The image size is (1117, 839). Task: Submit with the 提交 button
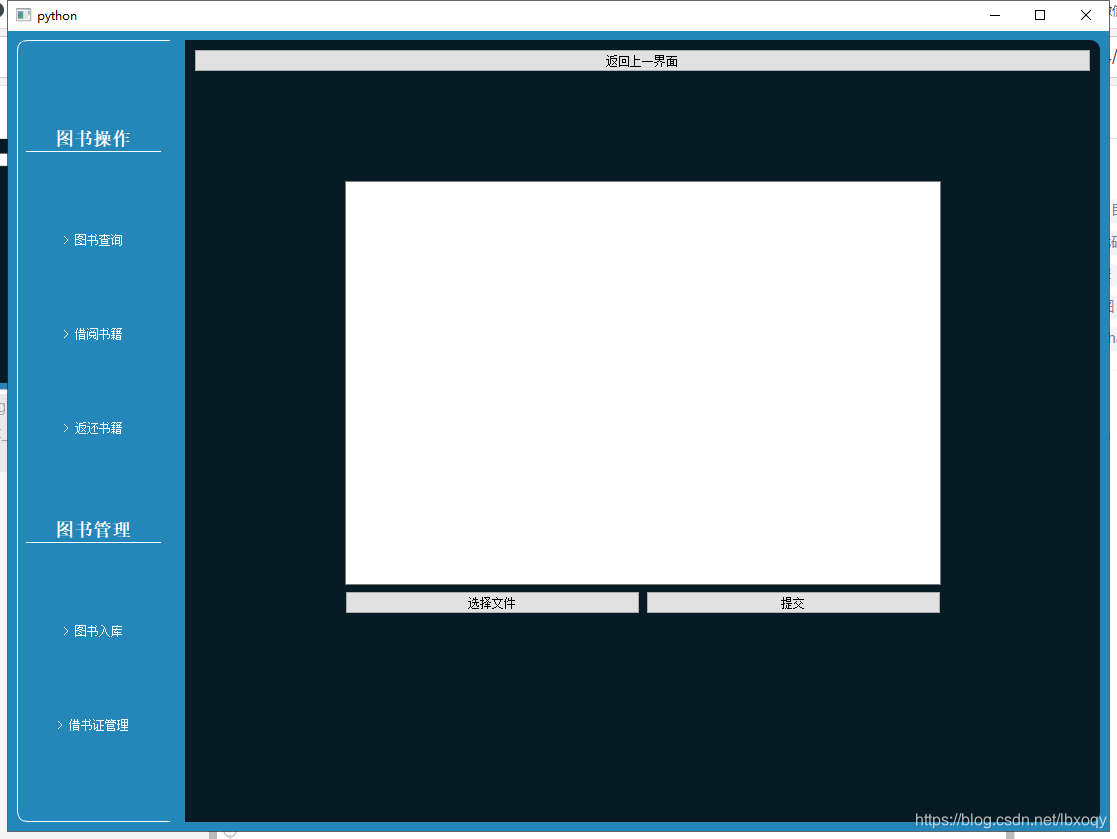click(793, 603)
